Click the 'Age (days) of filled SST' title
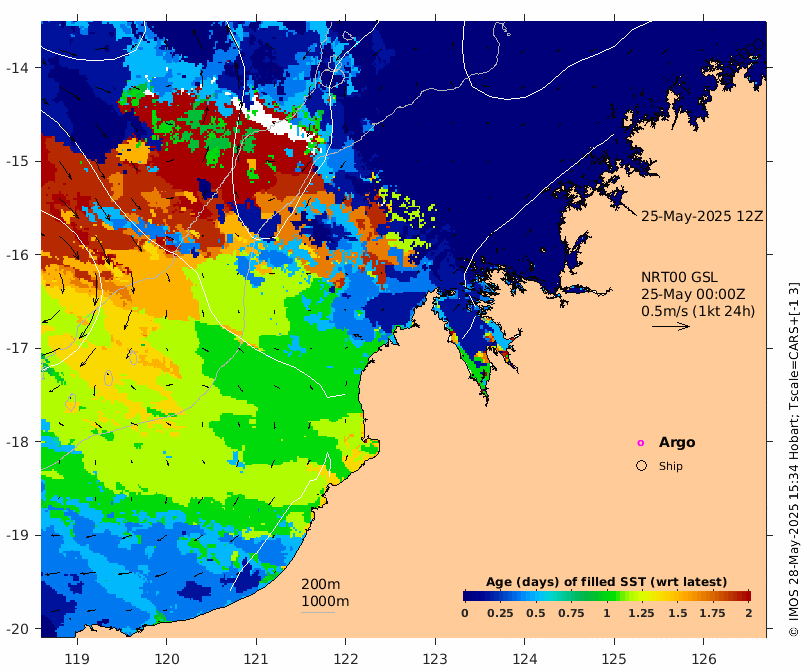This screenshot has height=672, width=810. (x=566, y=582)
